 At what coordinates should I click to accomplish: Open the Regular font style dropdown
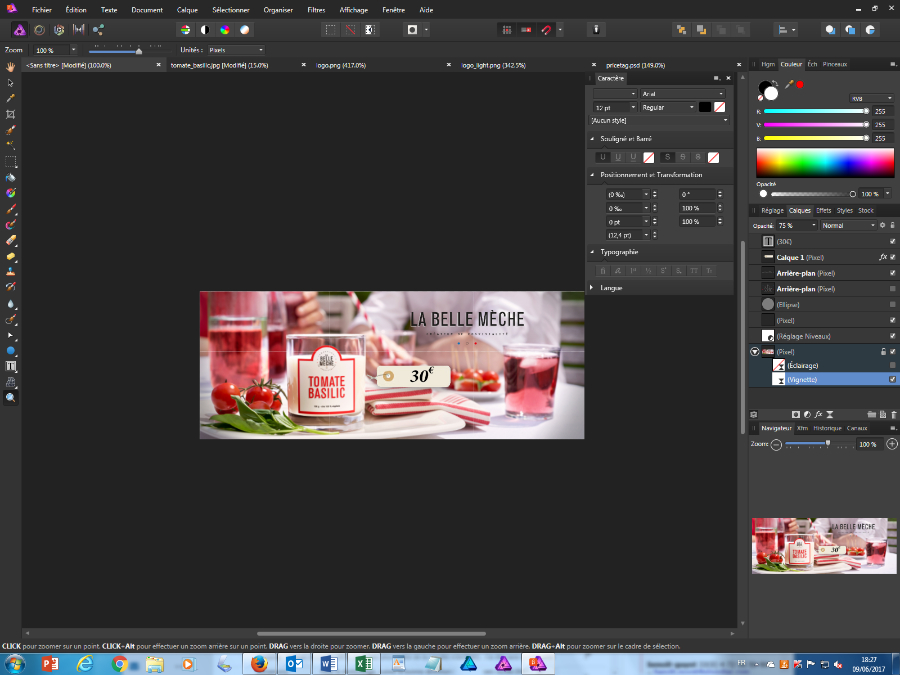[x=668, y=107]
